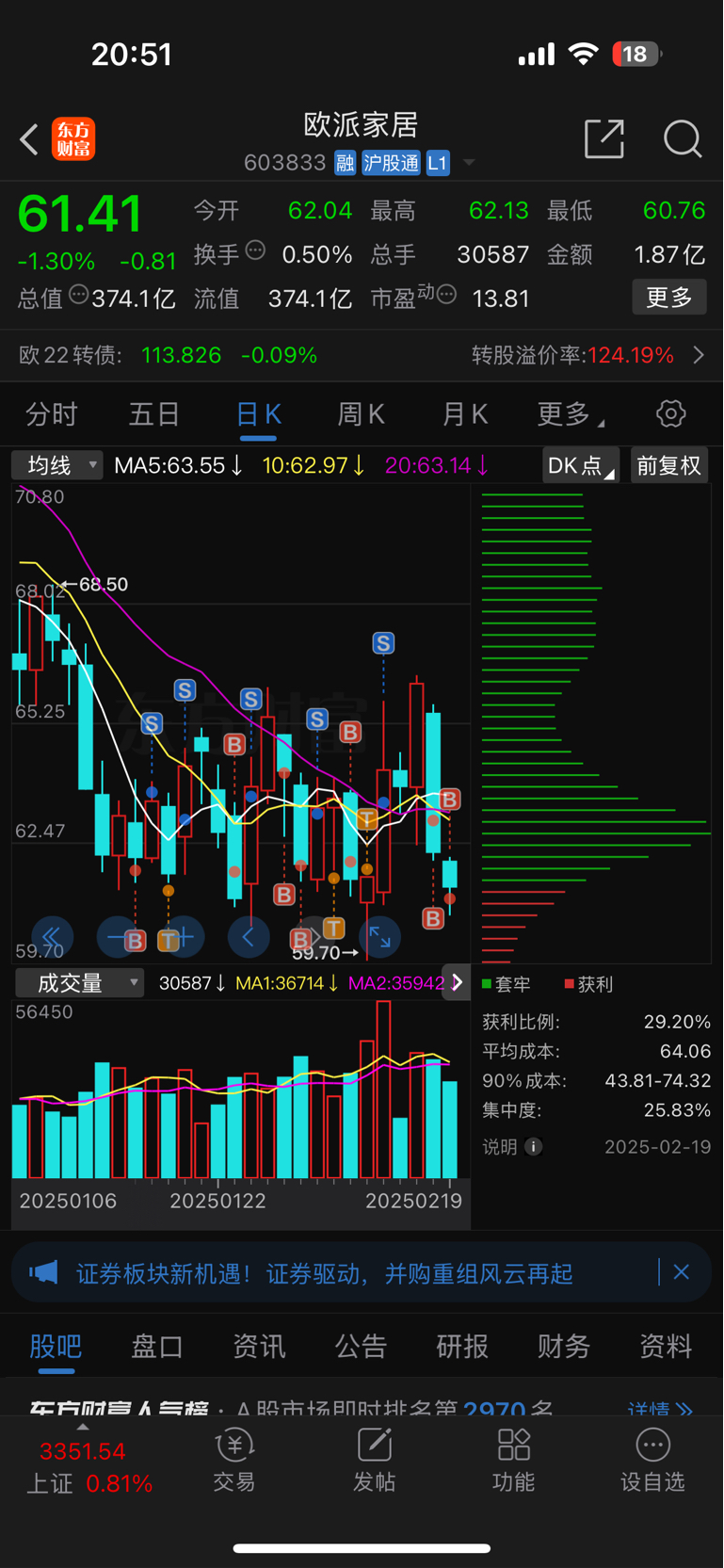Tap the info icon beside 换手
Image resolution: width=724 pixels, height=1568 pixels.
click(255, 251)
